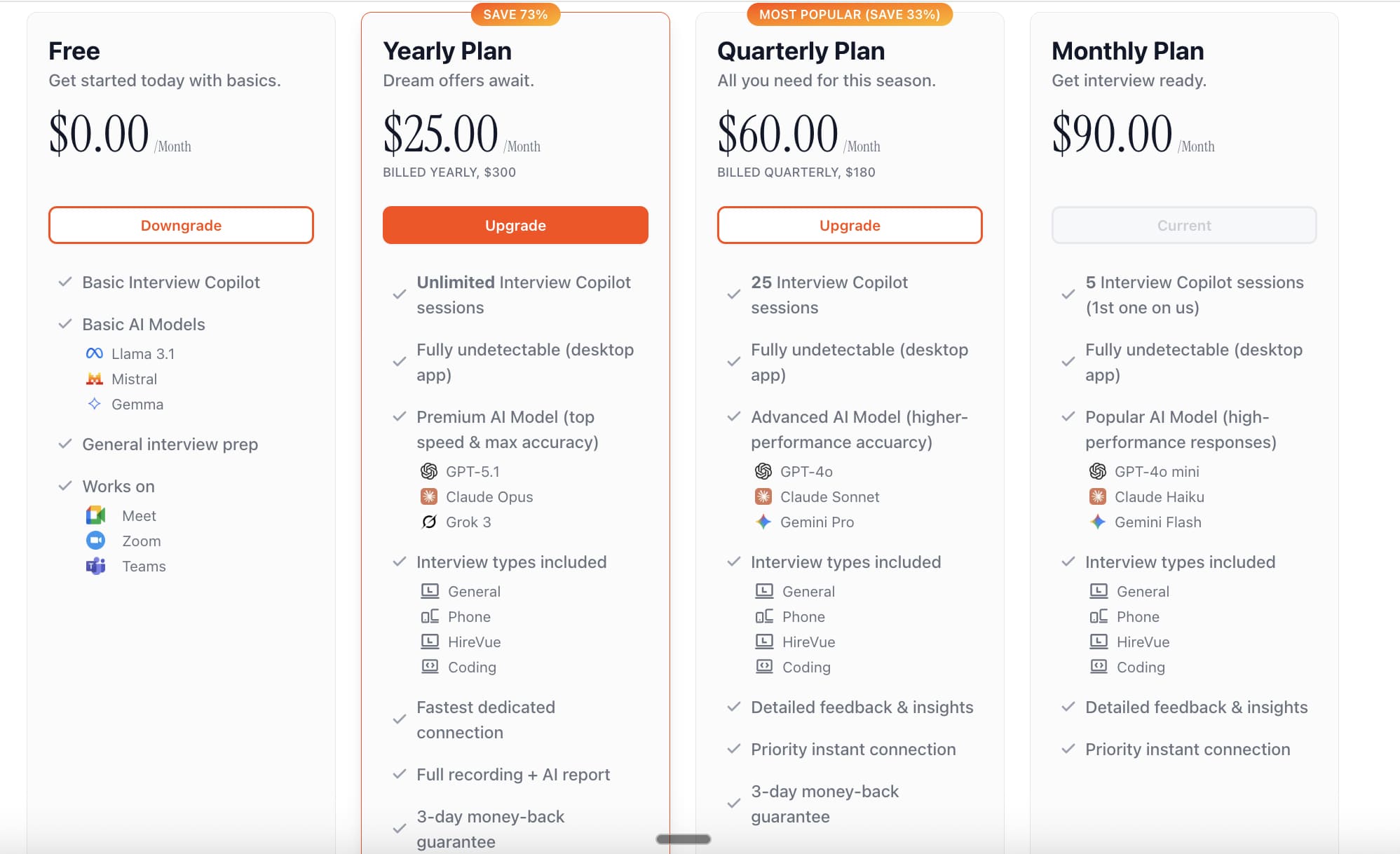Click the Phone interview icon in Quarterly Plan
Viewport: 1400px width, 854px height.
pos(764,616)
